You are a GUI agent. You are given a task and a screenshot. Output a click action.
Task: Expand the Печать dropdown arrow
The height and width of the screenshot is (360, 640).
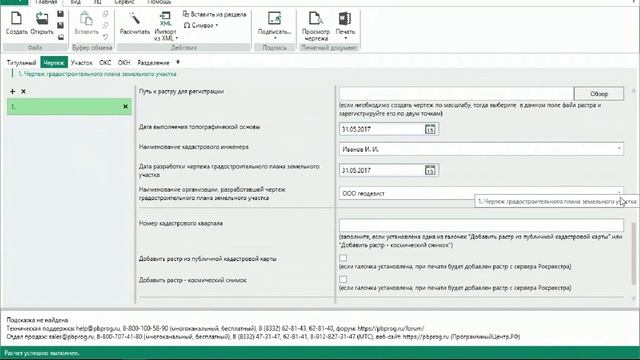tap(345, 38)
